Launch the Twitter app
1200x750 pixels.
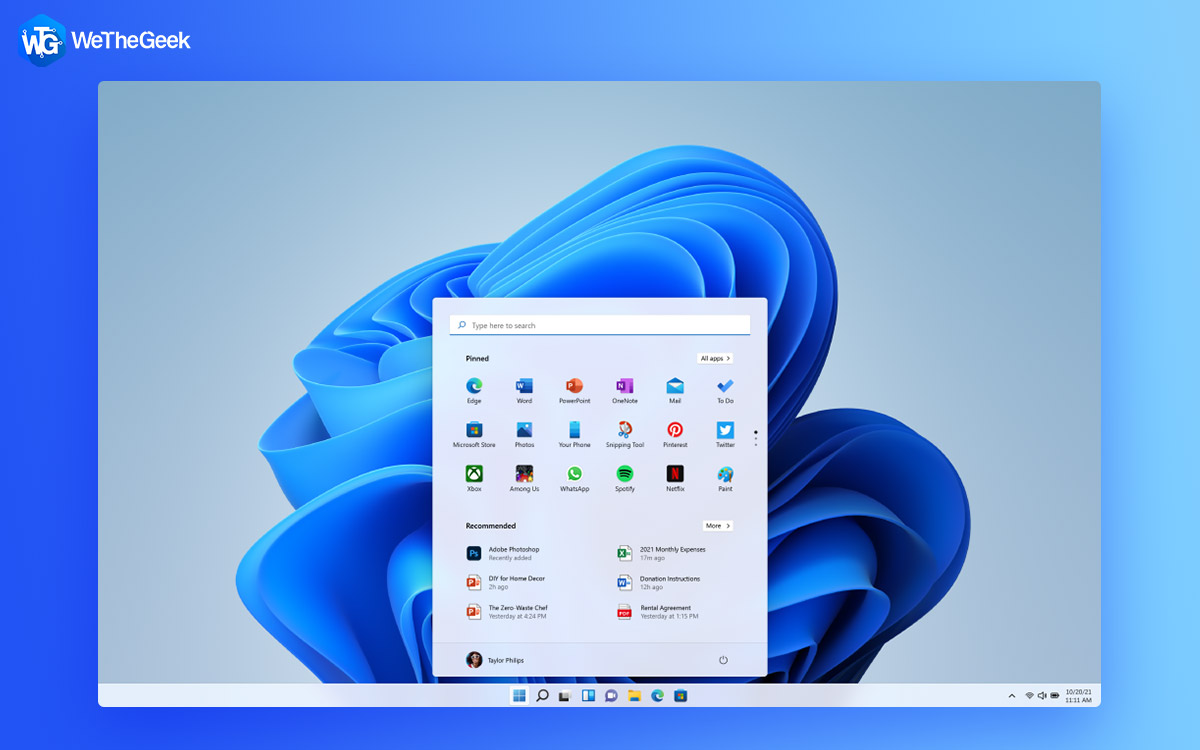[x=725, y=434]
